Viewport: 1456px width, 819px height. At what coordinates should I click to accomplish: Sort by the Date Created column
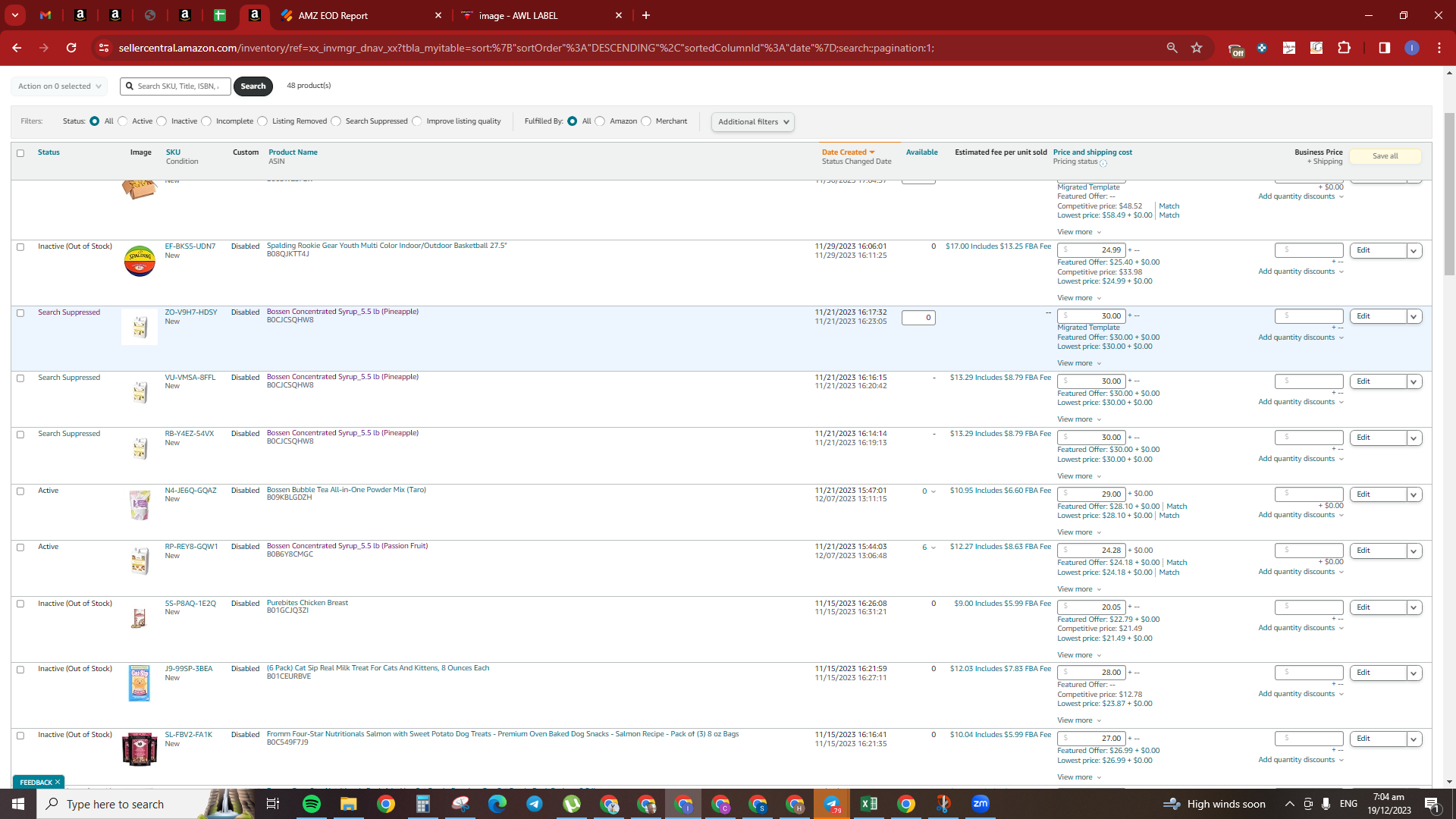point(848,152)
